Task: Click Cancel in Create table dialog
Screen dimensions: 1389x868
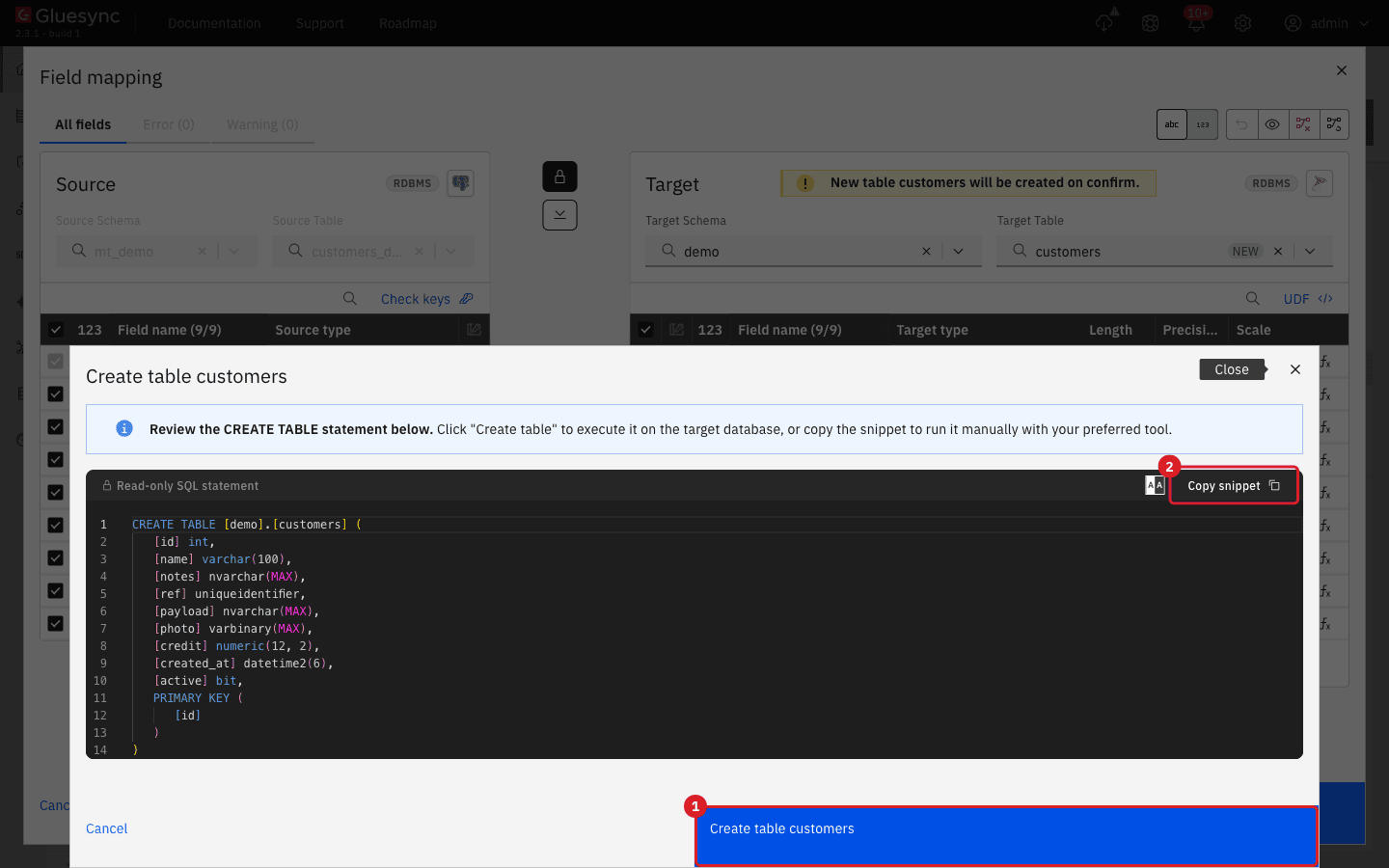Action: coord(107,828)
